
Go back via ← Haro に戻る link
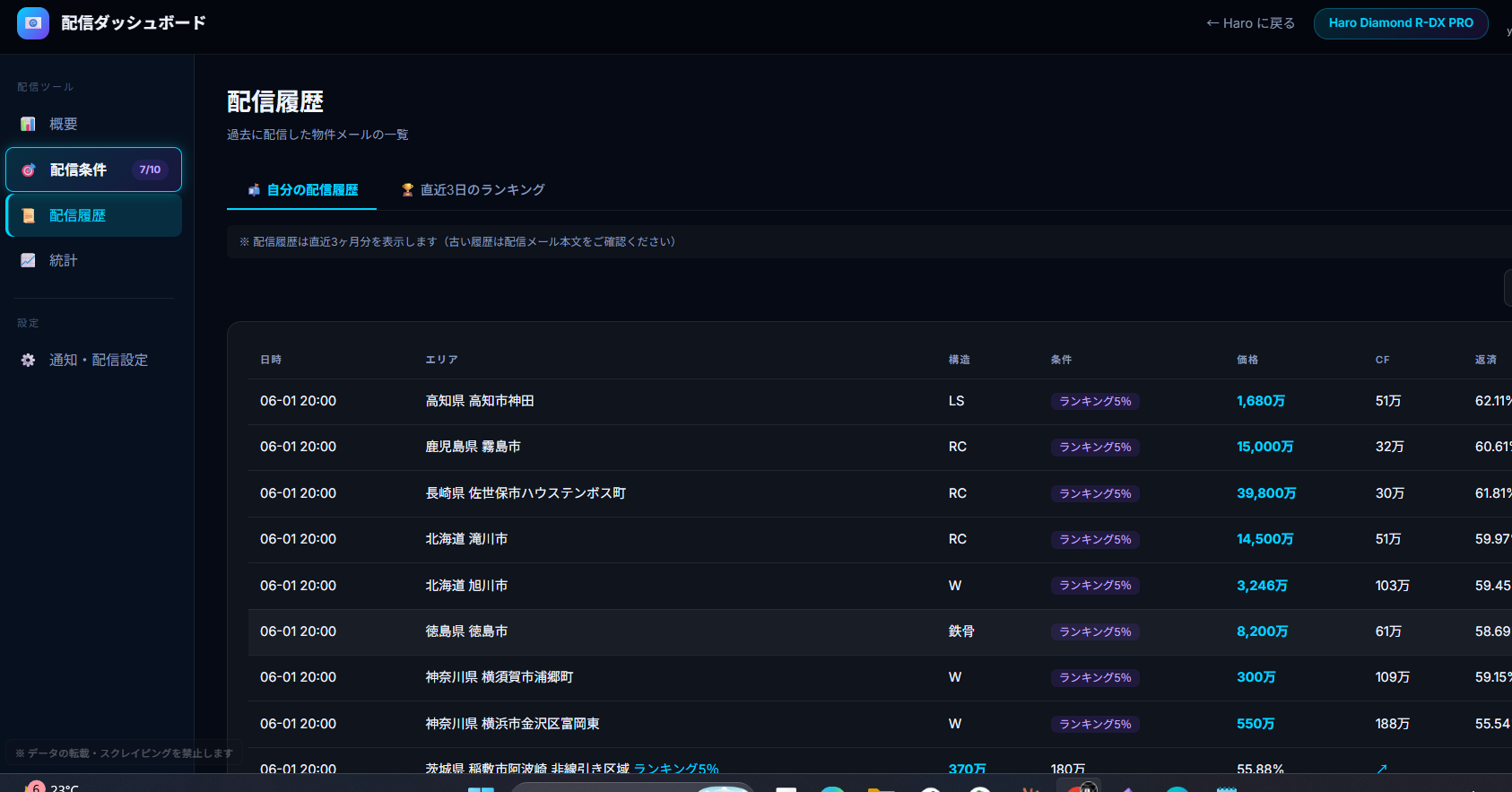tap(1250, 23)
